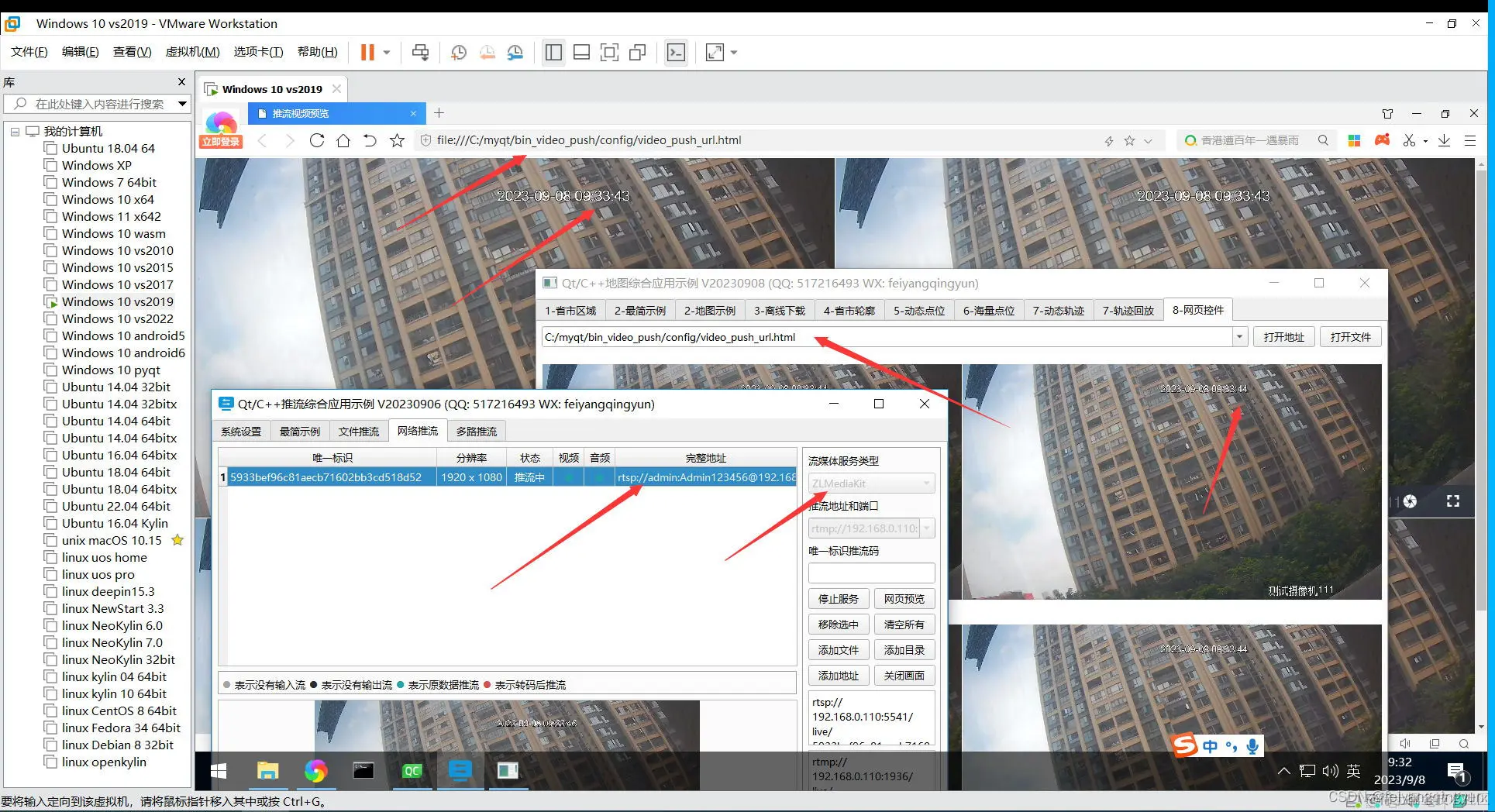Click the 唯一标识推流码 input field
This screenshot has height=812, width=1495.
pyautogui.click(x=871, y=573)
